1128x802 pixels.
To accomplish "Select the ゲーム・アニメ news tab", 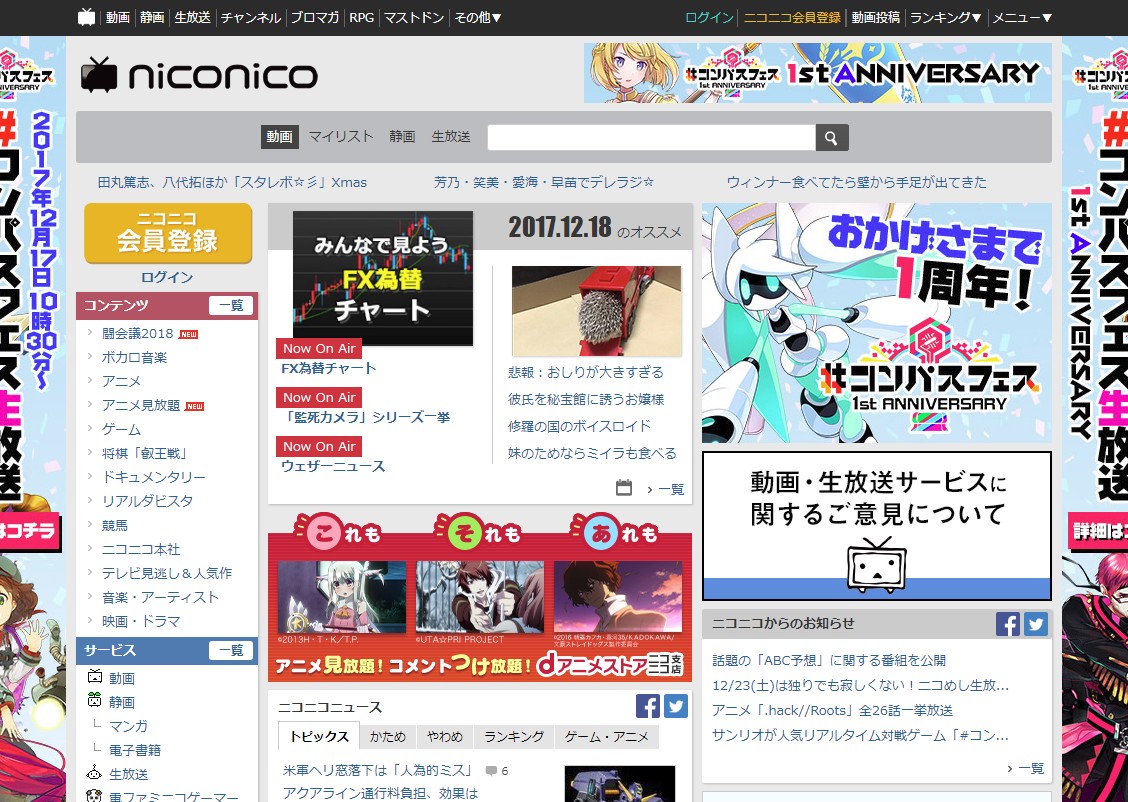I will coord(606,736).
